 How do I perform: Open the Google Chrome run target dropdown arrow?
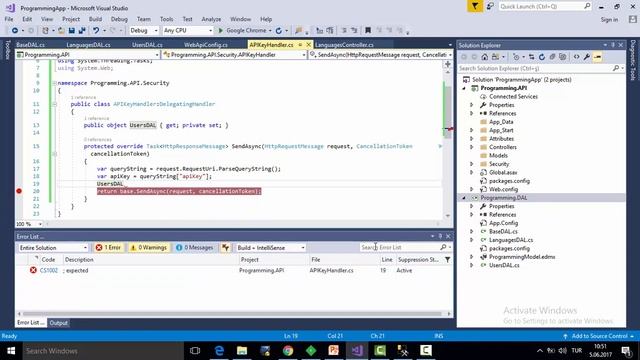(270, 31)
